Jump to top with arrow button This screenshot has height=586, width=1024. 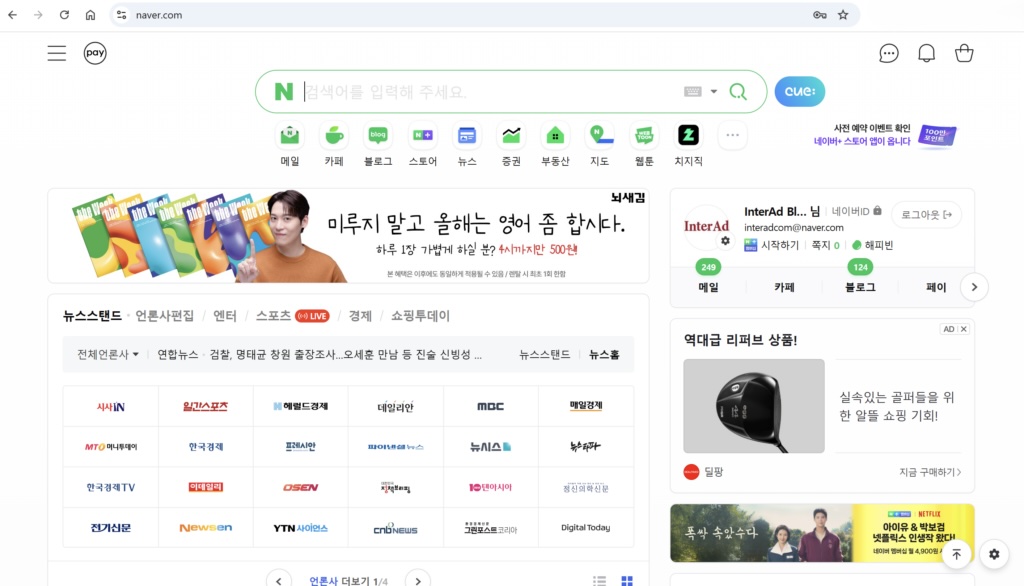click(956, 554)
